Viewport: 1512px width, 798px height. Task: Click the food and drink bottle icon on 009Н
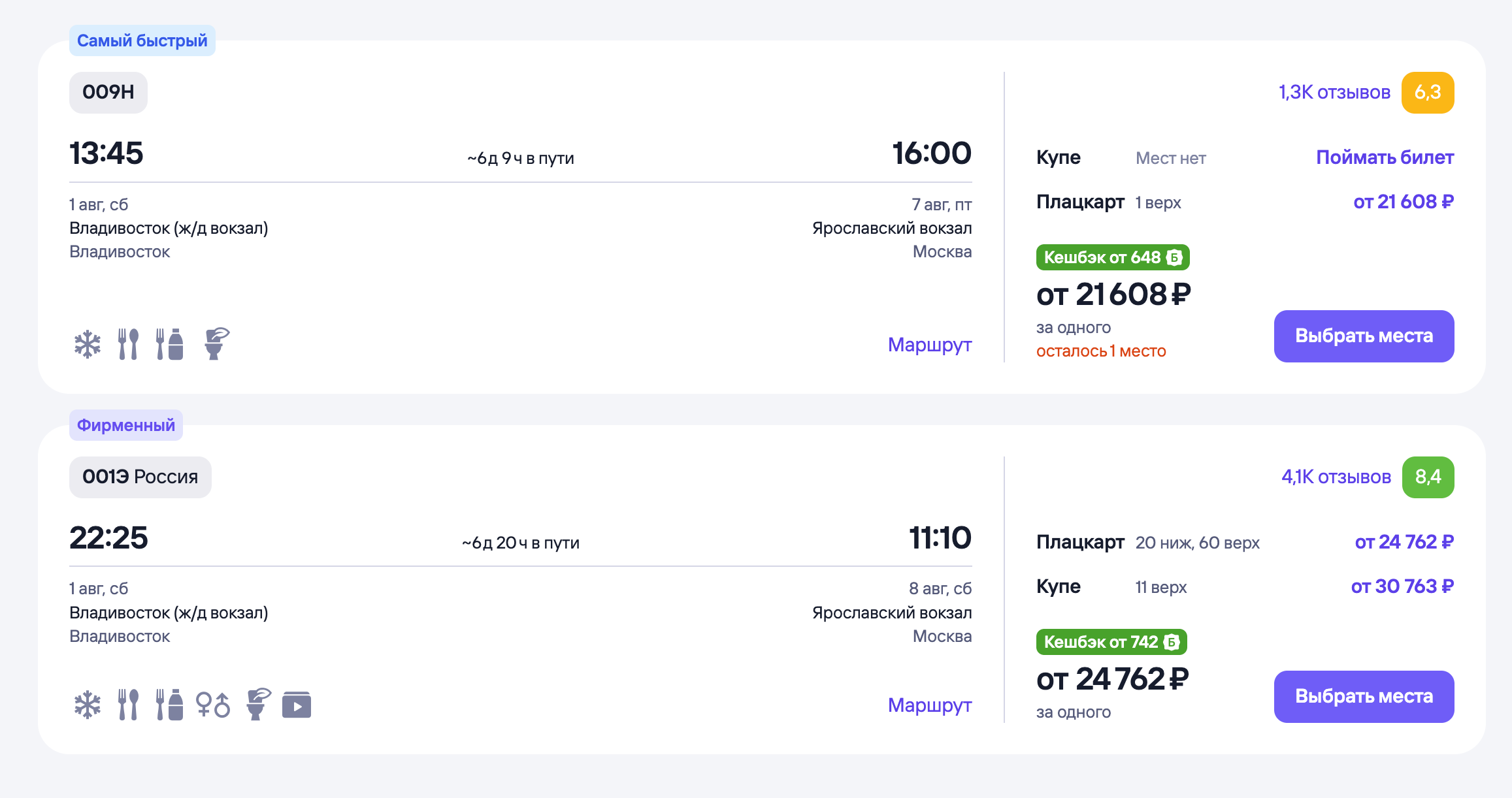coord(169,344)
